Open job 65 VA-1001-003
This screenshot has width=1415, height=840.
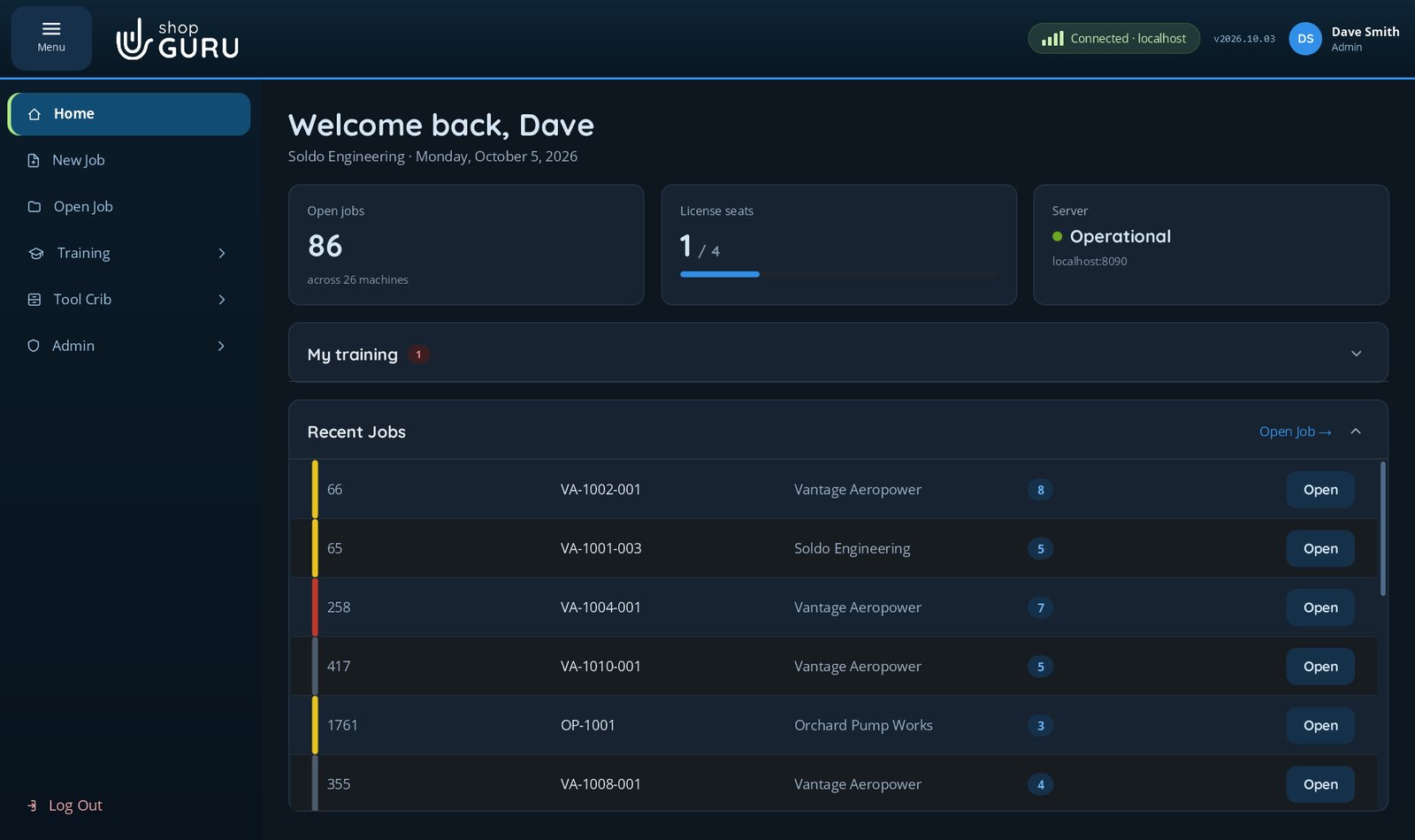1320,549
